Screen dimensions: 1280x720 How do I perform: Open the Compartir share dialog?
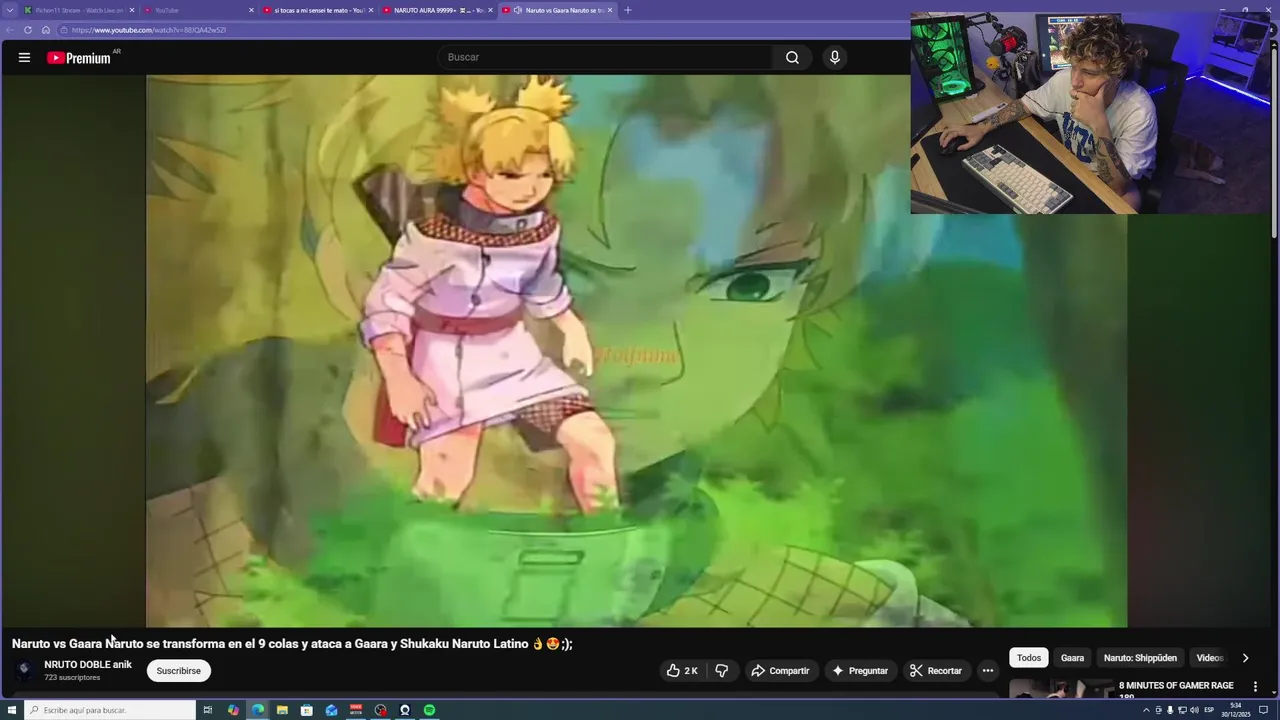(x=781, y=671)
